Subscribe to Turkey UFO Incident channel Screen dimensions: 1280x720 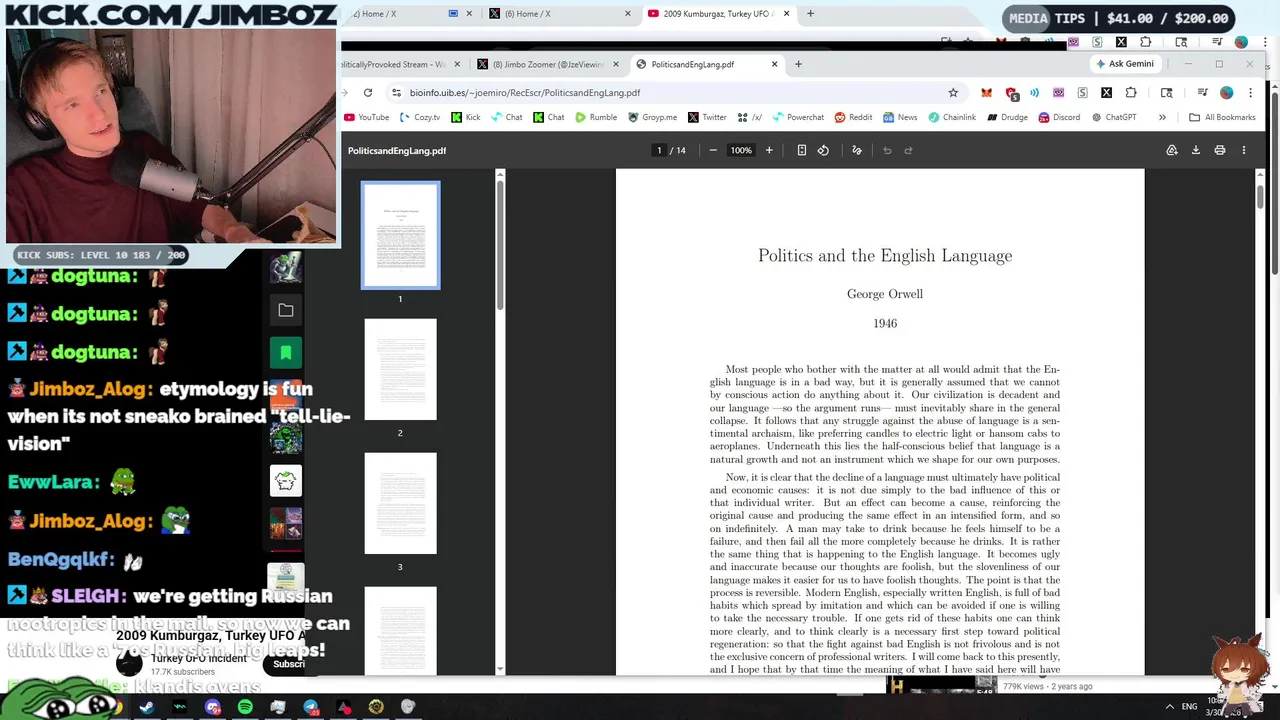pos(288,664)
